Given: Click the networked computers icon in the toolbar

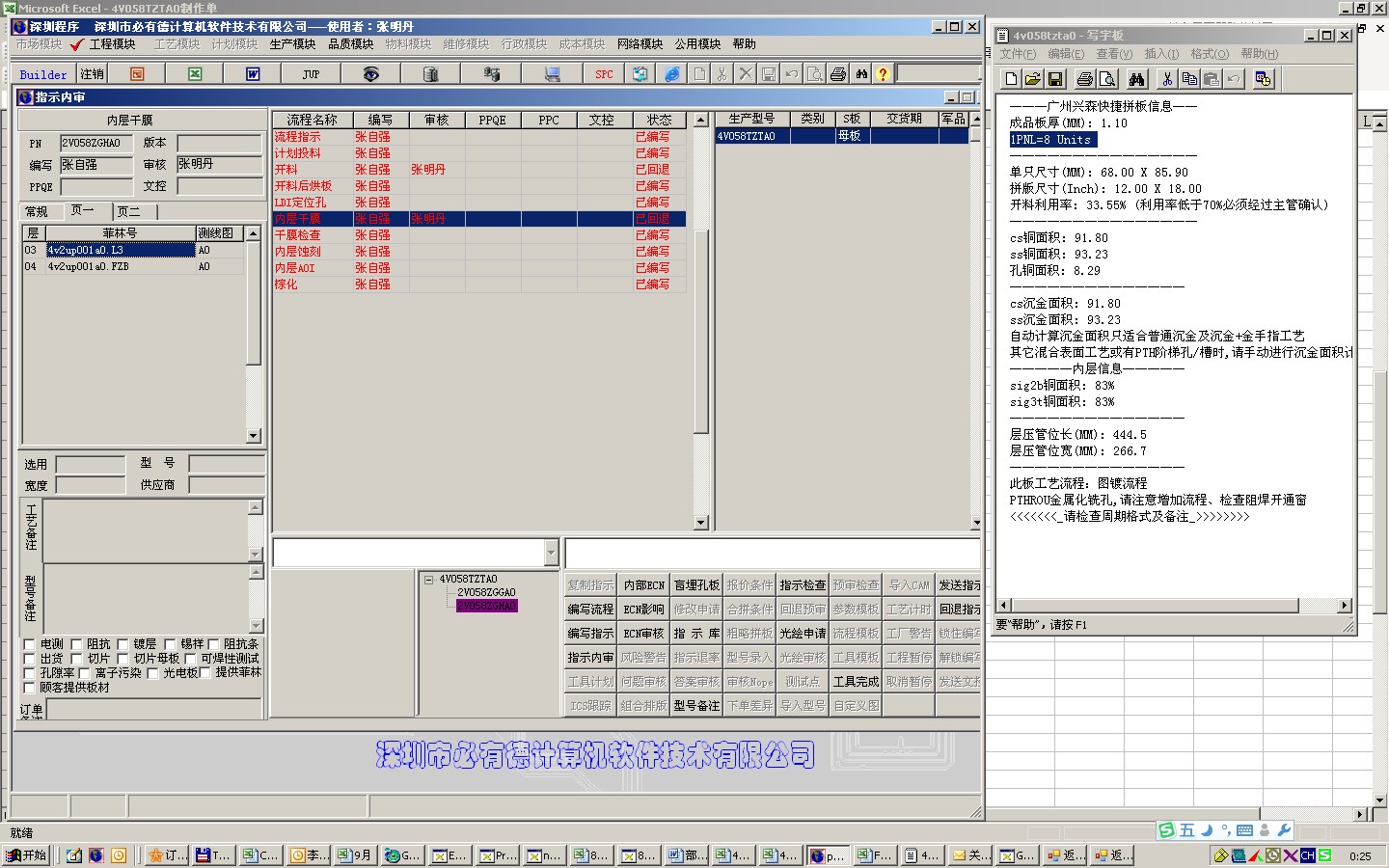Looking at the screenshot, I should tap(492, 74).
